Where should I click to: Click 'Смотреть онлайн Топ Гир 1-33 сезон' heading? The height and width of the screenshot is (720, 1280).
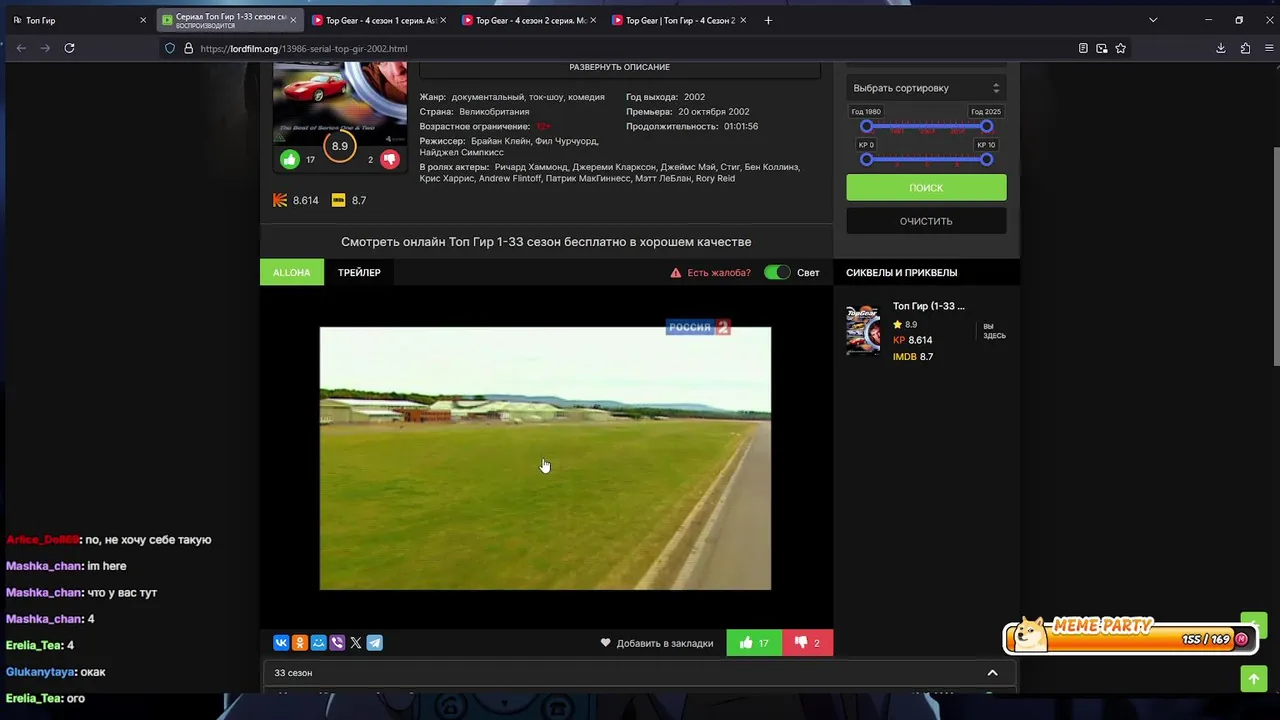[546, 242]
